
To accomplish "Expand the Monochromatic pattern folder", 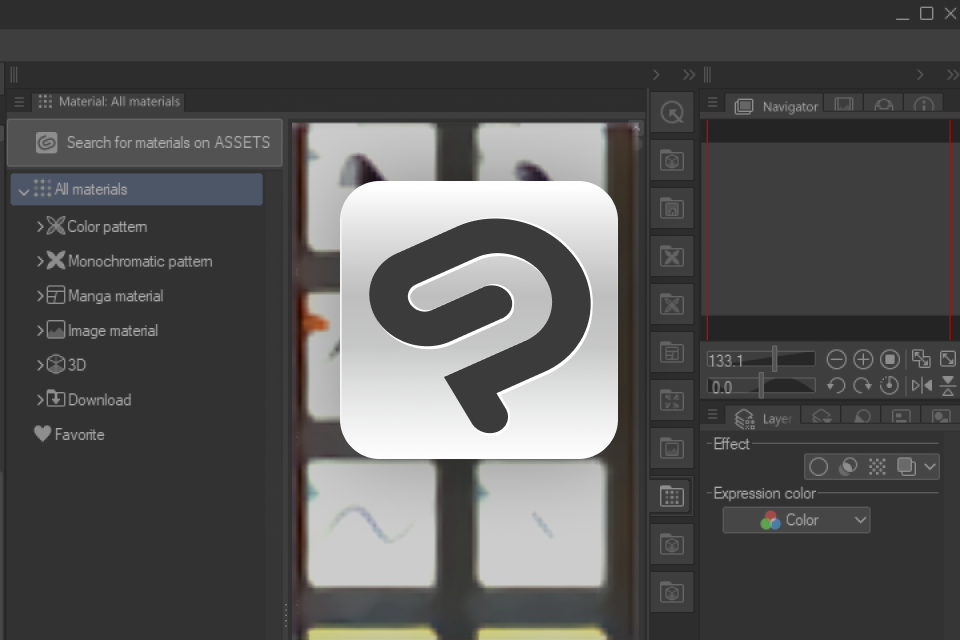I will point(40,262).
